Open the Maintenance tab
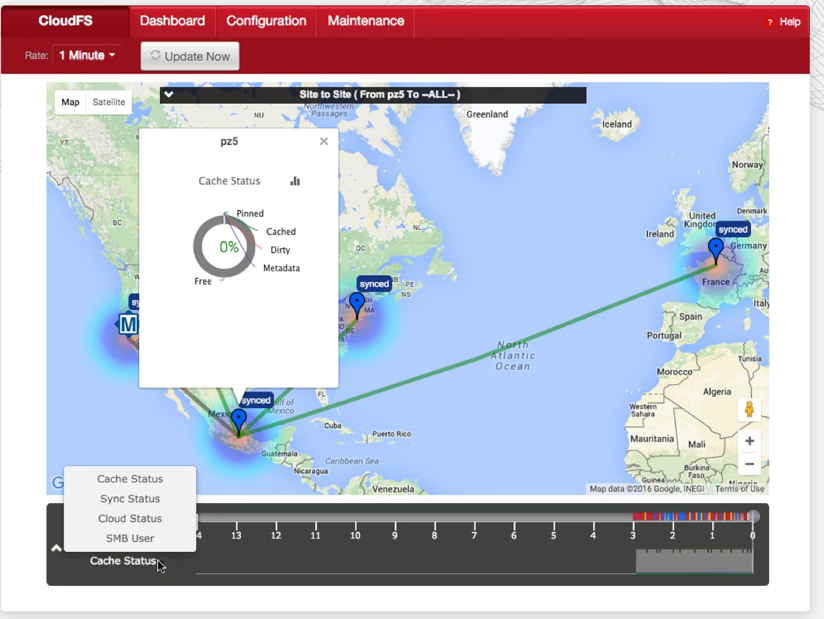The image size is (824, 619). tap(366, 21)
